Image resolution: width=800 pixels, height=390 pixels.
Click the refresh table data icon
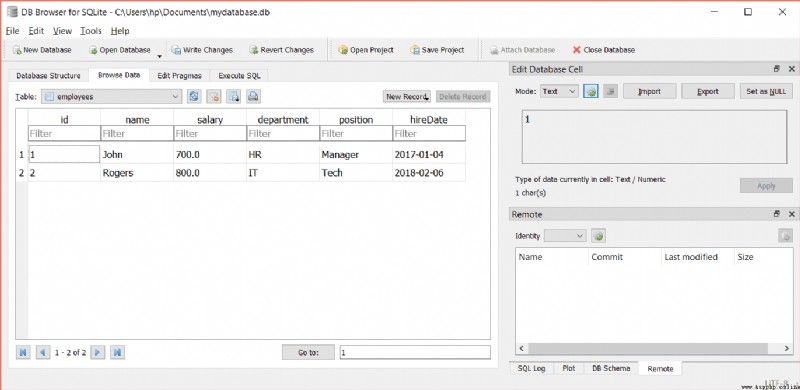pos(194,96)
